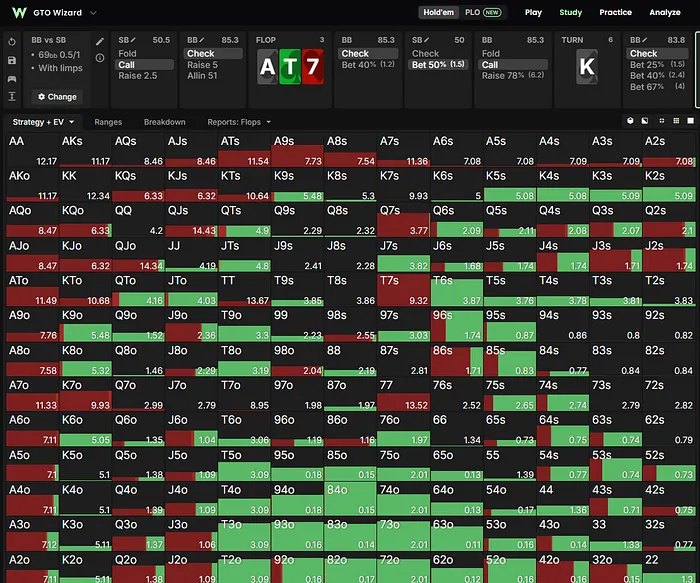The width and height of the screenshot is (700, 583).
Task: Click the small four-square grid layout icon
Action: tap(662, 121)
